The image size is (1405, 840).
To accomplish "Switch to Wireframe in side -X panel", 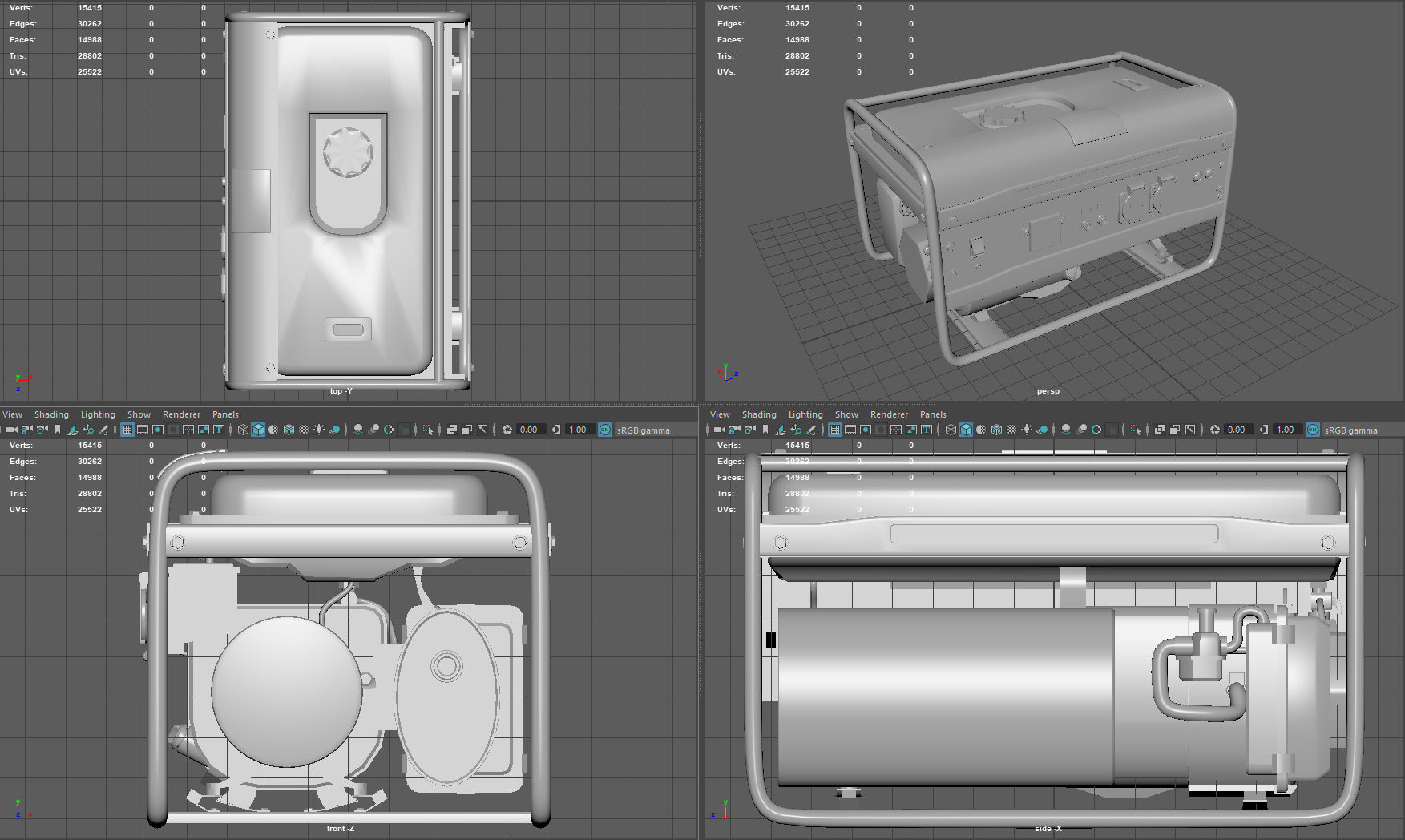I will click(951, 430).
